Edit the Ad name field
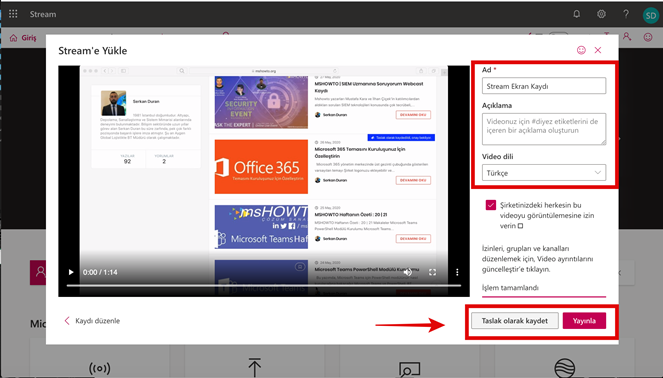The width and height of the screenshot is (663, 378). 544,86
